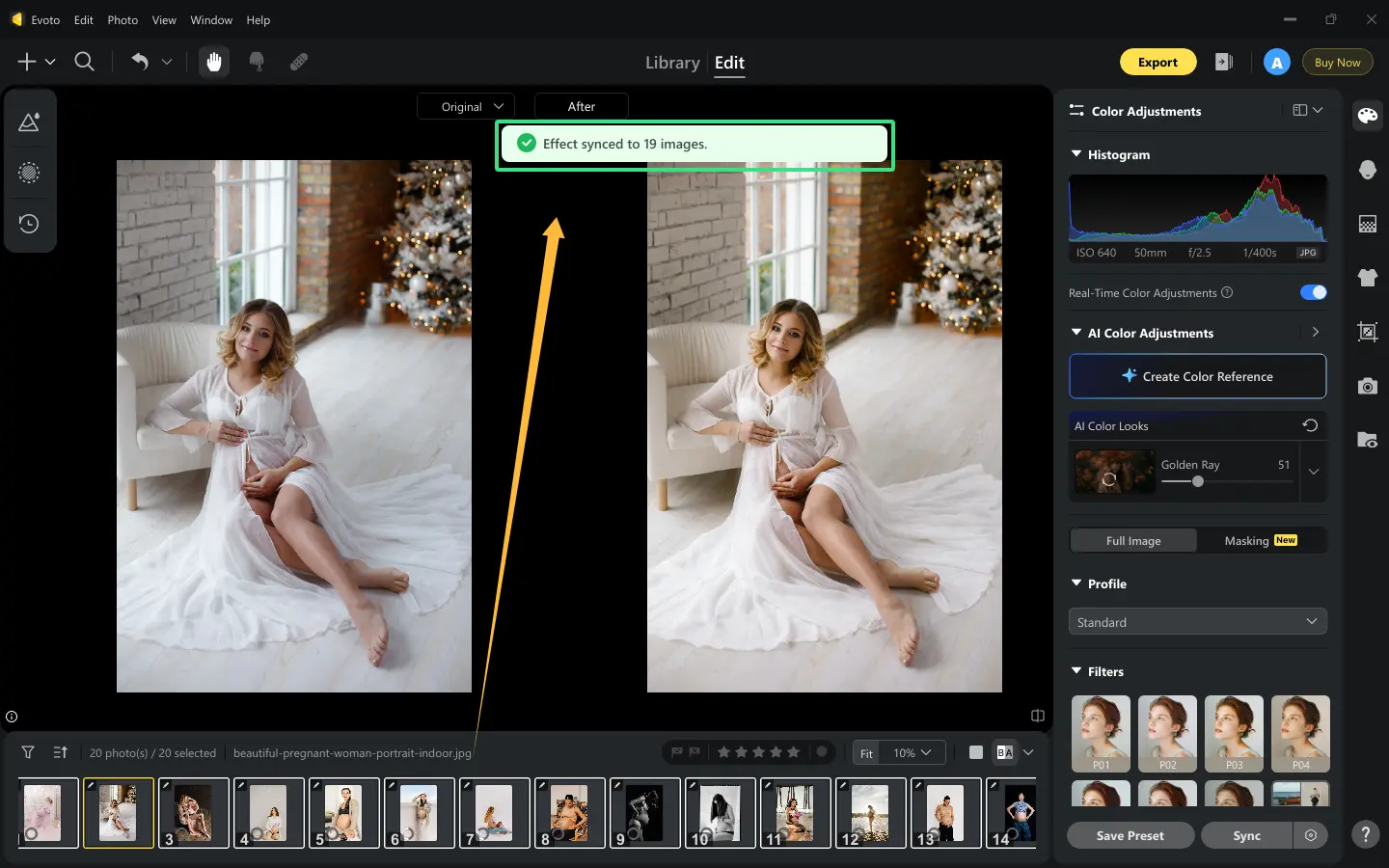Image resolution: width=1389 pixels, height=868 pixels.
Task: Click Create Color Reference button
Action: [1197, 376]
